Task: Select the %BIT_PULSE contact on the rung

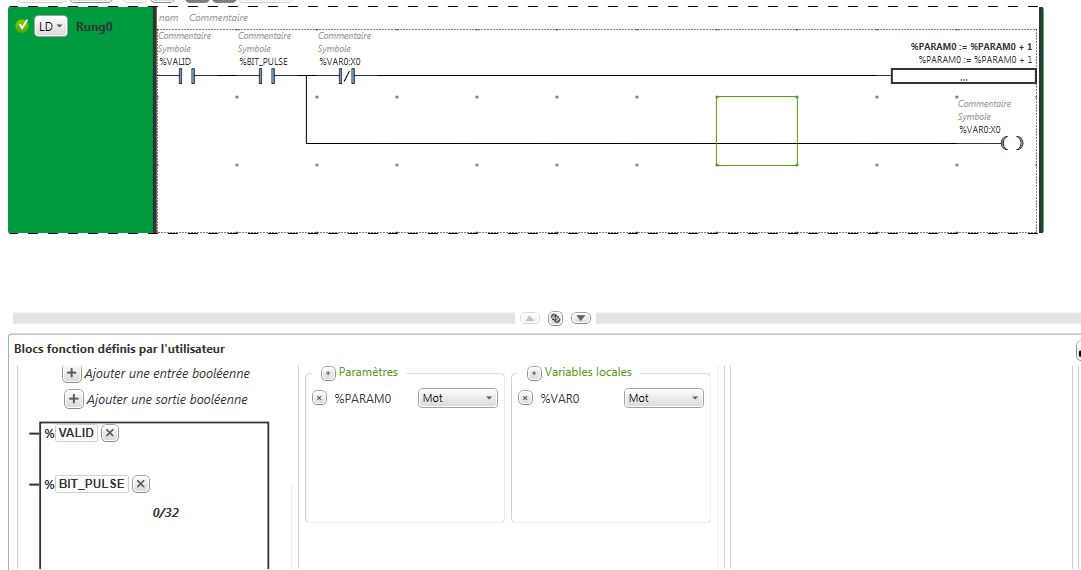Action: (x=266, y=76)
